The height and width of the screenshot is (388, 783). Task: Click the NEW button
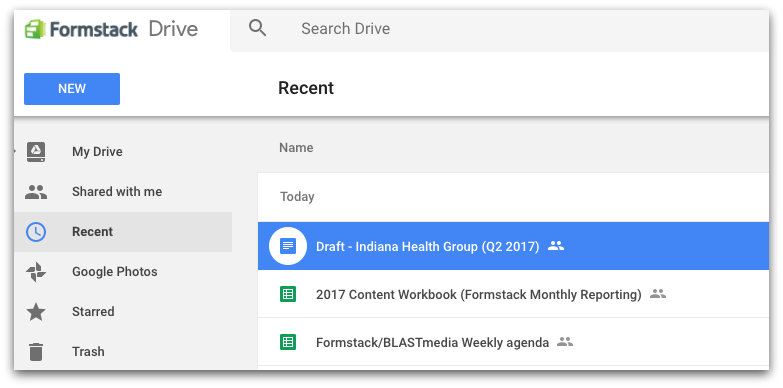[72, 89]
